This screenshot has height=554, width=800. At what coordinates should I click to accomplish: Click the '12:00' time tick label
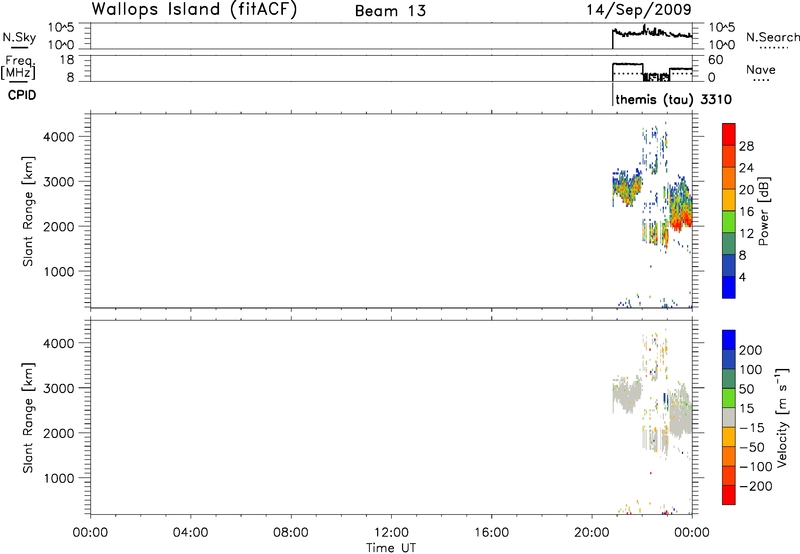[x=391, y=533]
